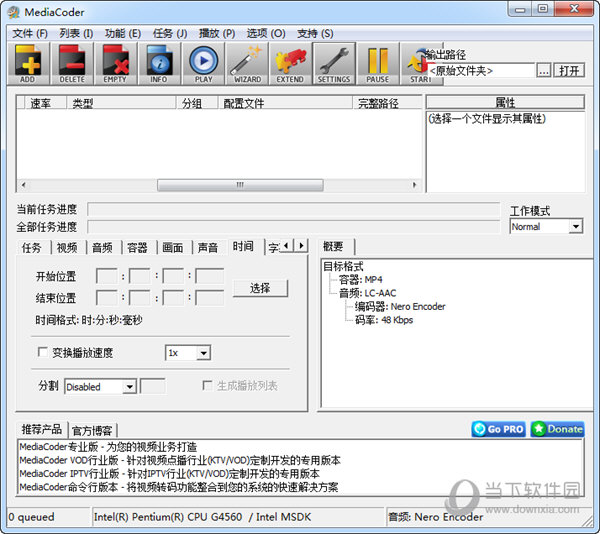Open the 选项 (O) menu
This screenshot has height=534, width=600.
(266, 34)
